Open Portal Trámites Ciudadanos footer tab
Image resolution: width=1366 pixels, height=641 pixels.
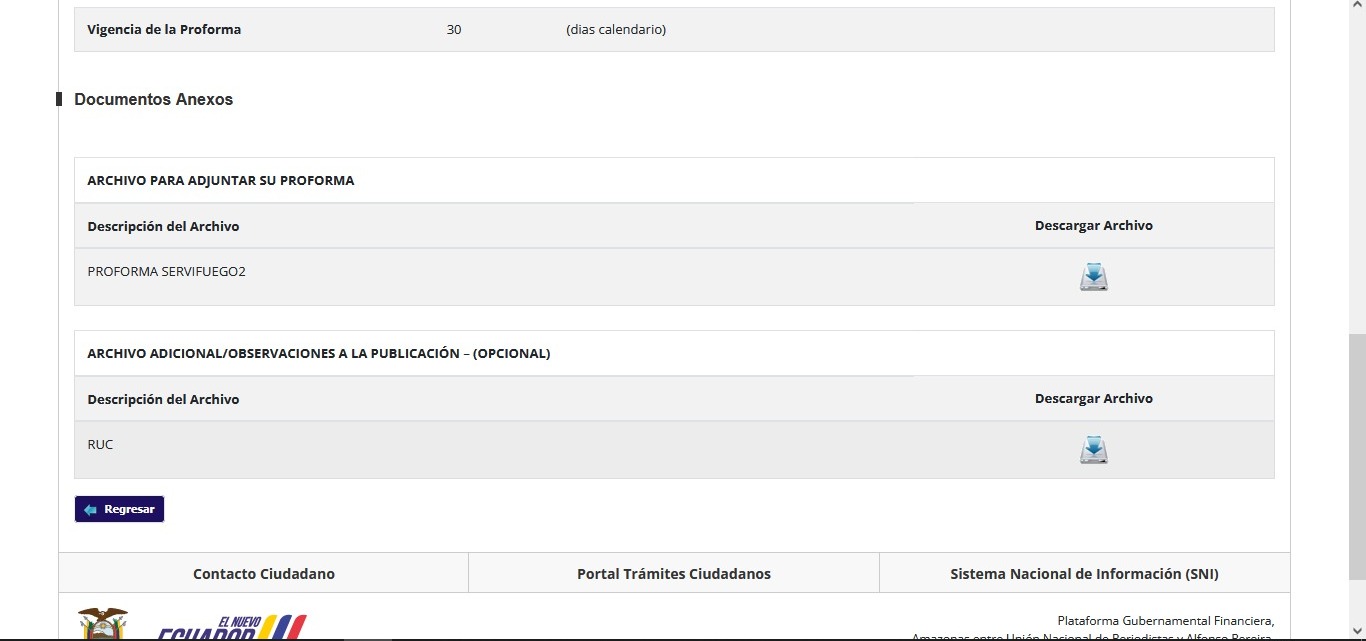click(x=673, y=574)
